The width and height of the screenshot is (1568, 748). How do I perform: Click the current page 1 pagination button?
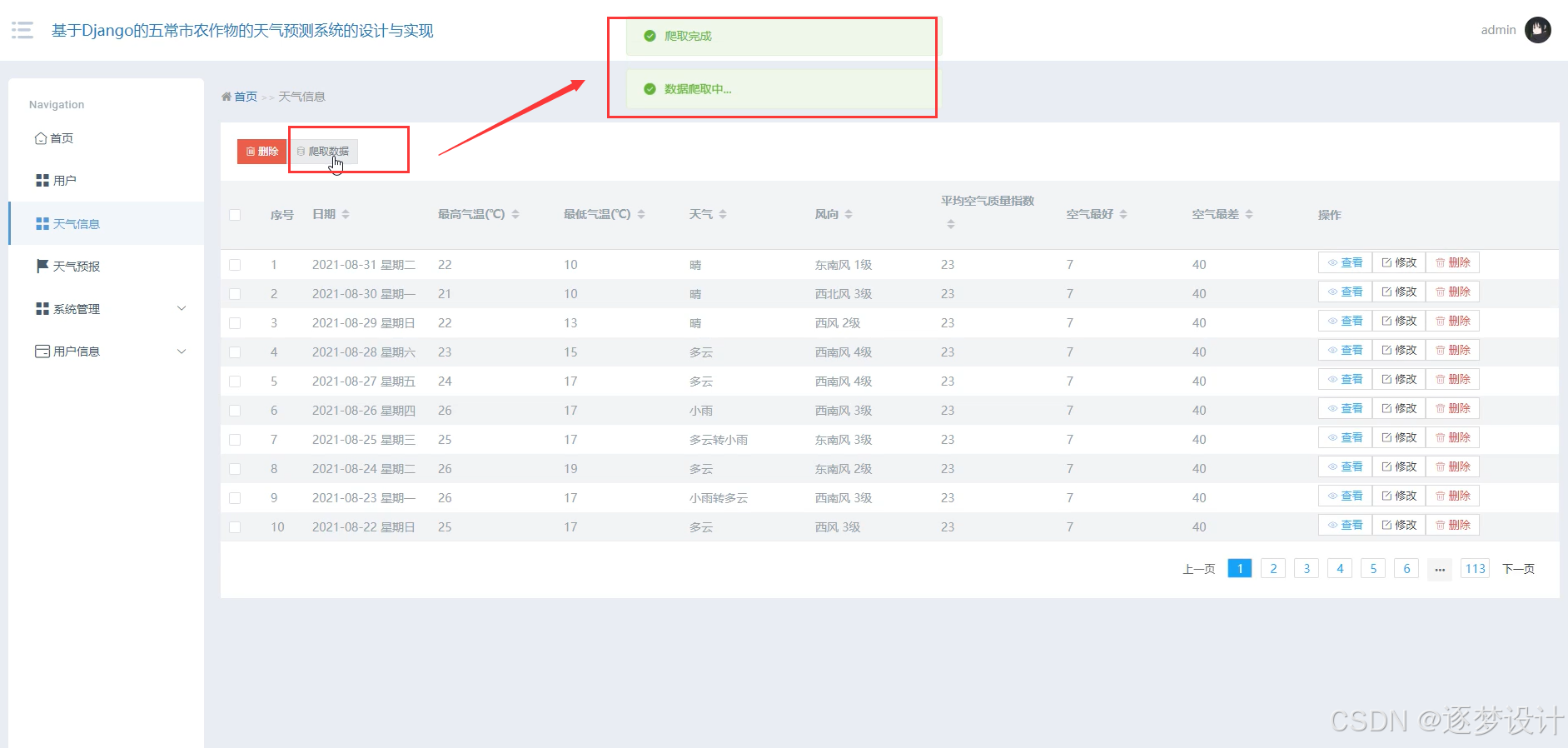1240,568
